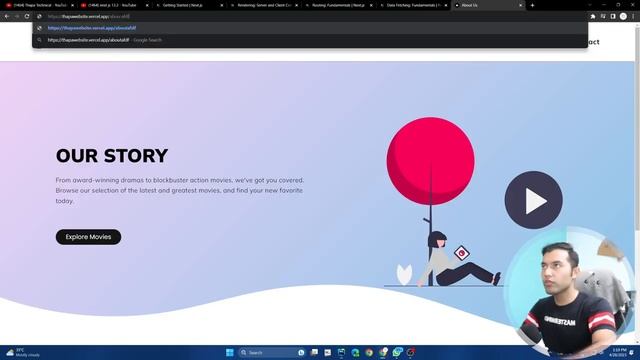Viewport: 640px width, 360px height.
Task: Reload the current page
Action: tap(27, 16)
